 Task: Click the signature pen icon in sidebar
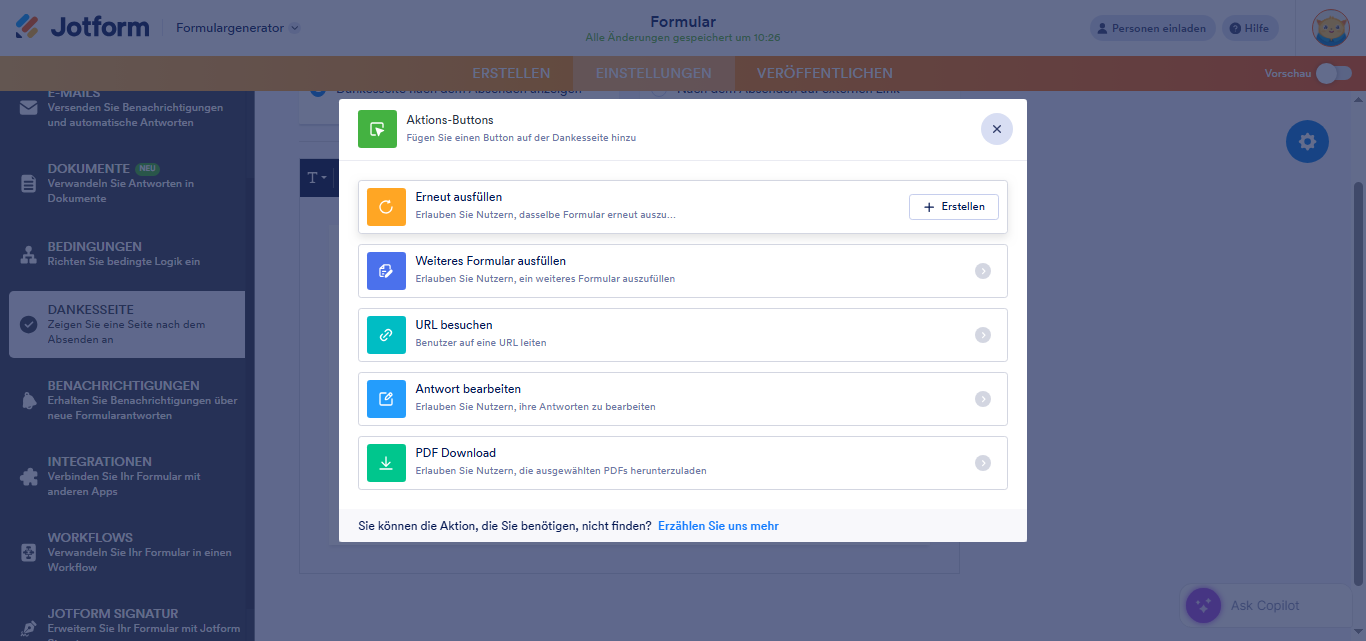[29, 628]
